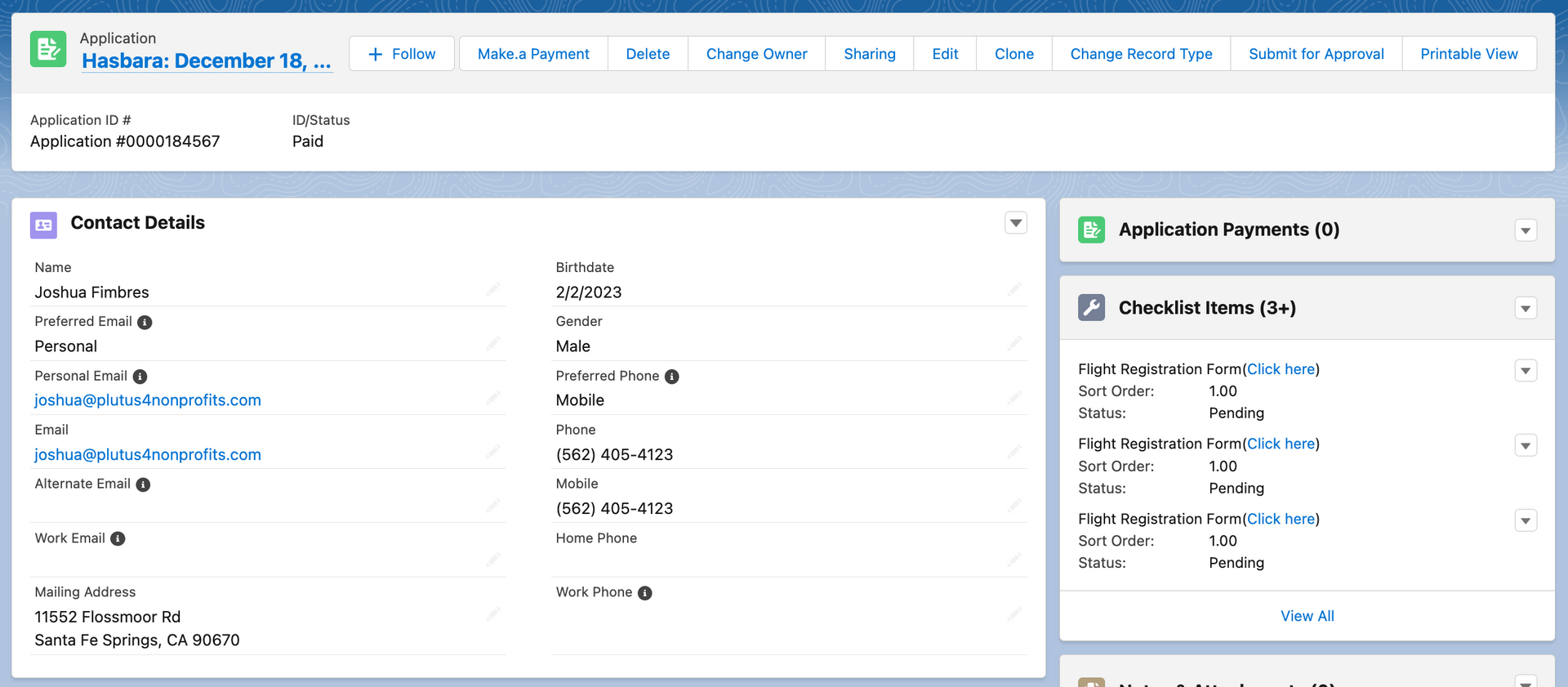Viewport: 1568px width, 687px height.
Task: Click the purple Contact Details card icon
Action: (43, 225)
